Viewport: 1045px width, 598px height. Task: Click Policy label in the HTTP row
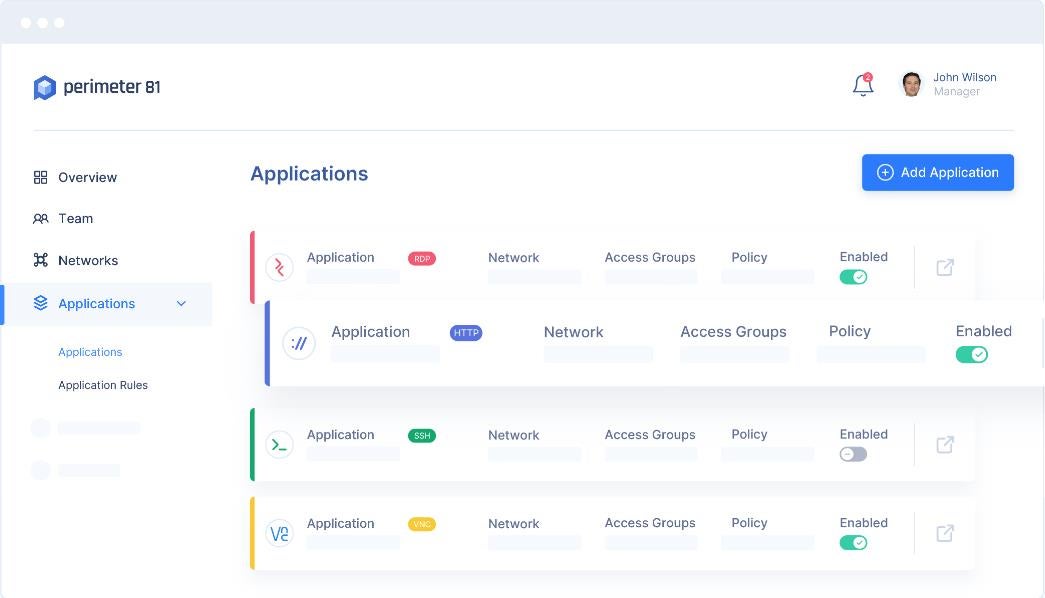coord(850,331)
